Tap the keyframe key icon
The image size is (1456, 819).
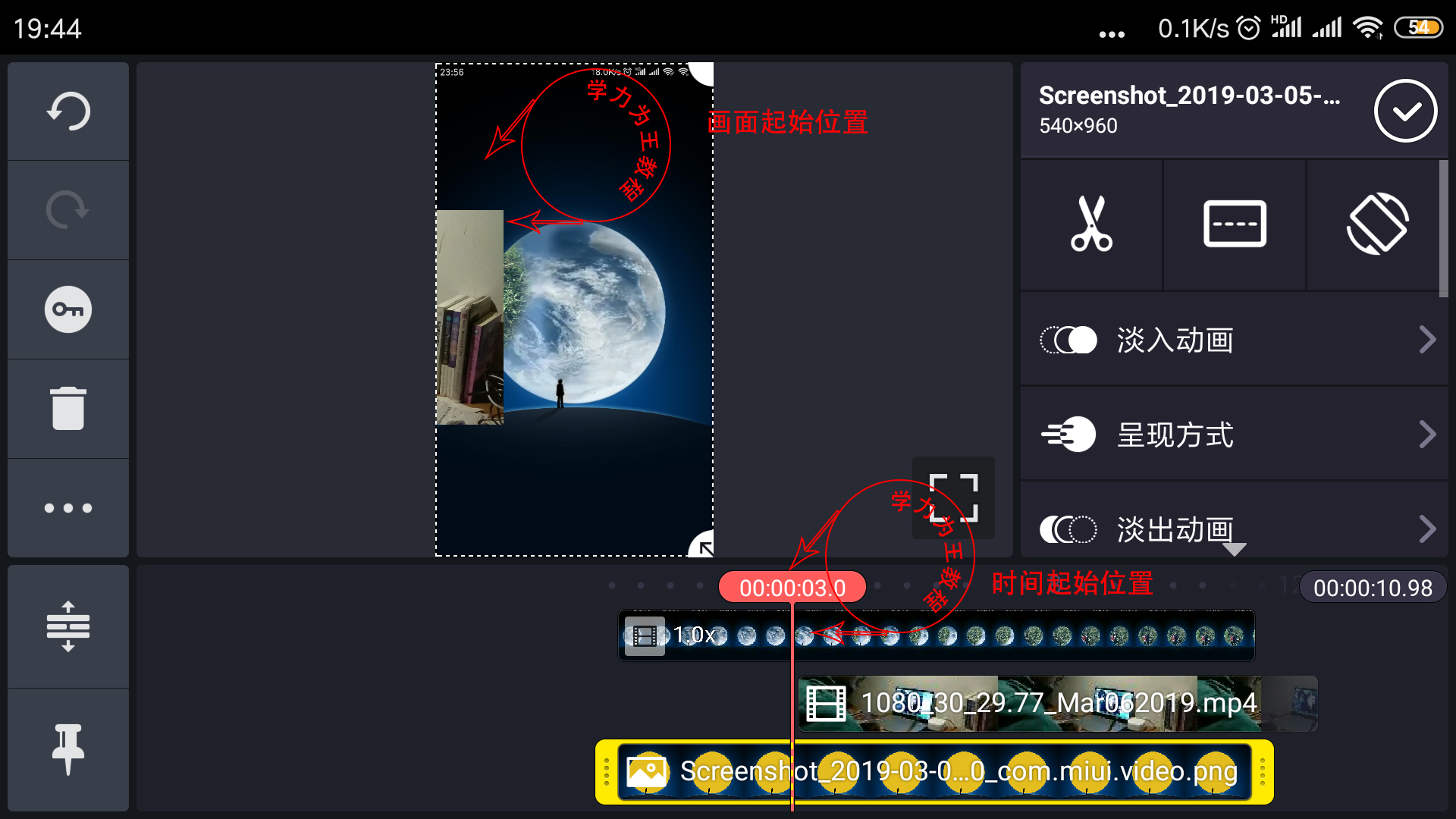pyautogui.click(x=68, y=309)
